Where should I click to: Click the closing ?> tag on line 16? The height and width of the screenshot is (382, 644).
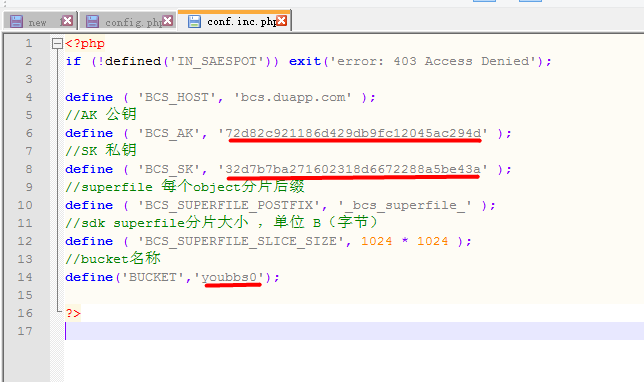(x=73, y=313)
